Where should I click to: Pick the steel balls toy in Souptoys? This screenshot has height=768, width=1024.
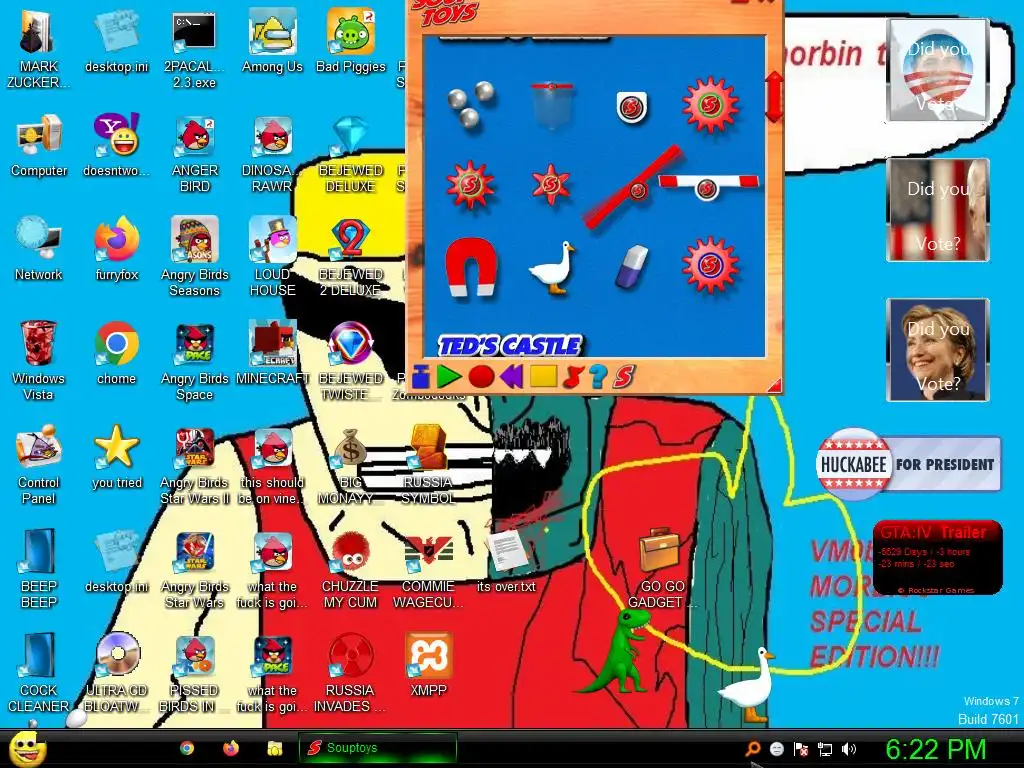(x=471, y=103)
